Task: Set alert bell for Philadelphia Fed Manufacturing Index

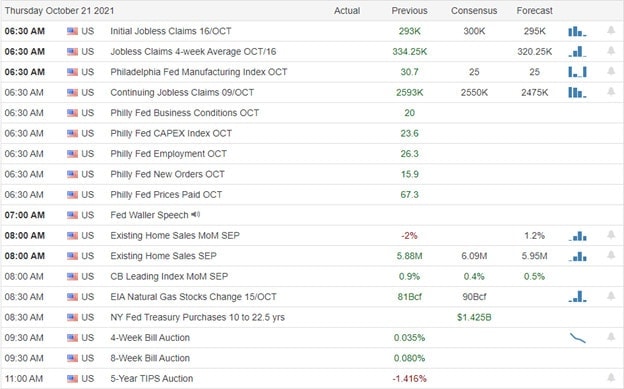Action: [x=611, y=71]
